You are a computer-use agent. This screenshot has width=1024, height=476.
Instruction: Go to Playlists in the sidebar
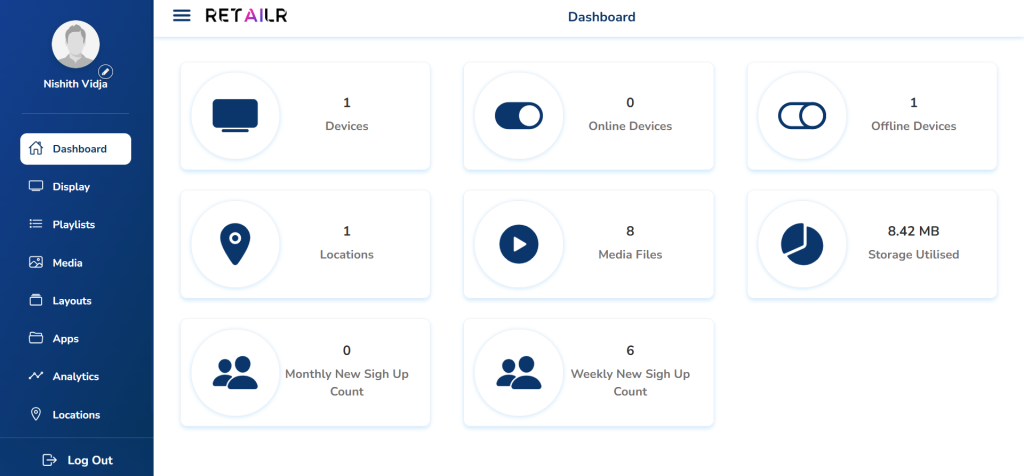tap(73, 225)
